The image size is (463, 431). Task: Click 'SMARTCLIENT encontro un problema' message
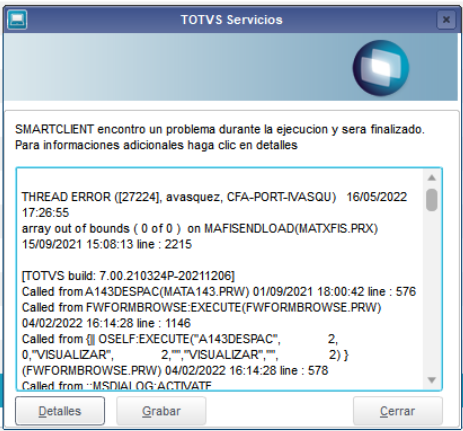point(220,129)
